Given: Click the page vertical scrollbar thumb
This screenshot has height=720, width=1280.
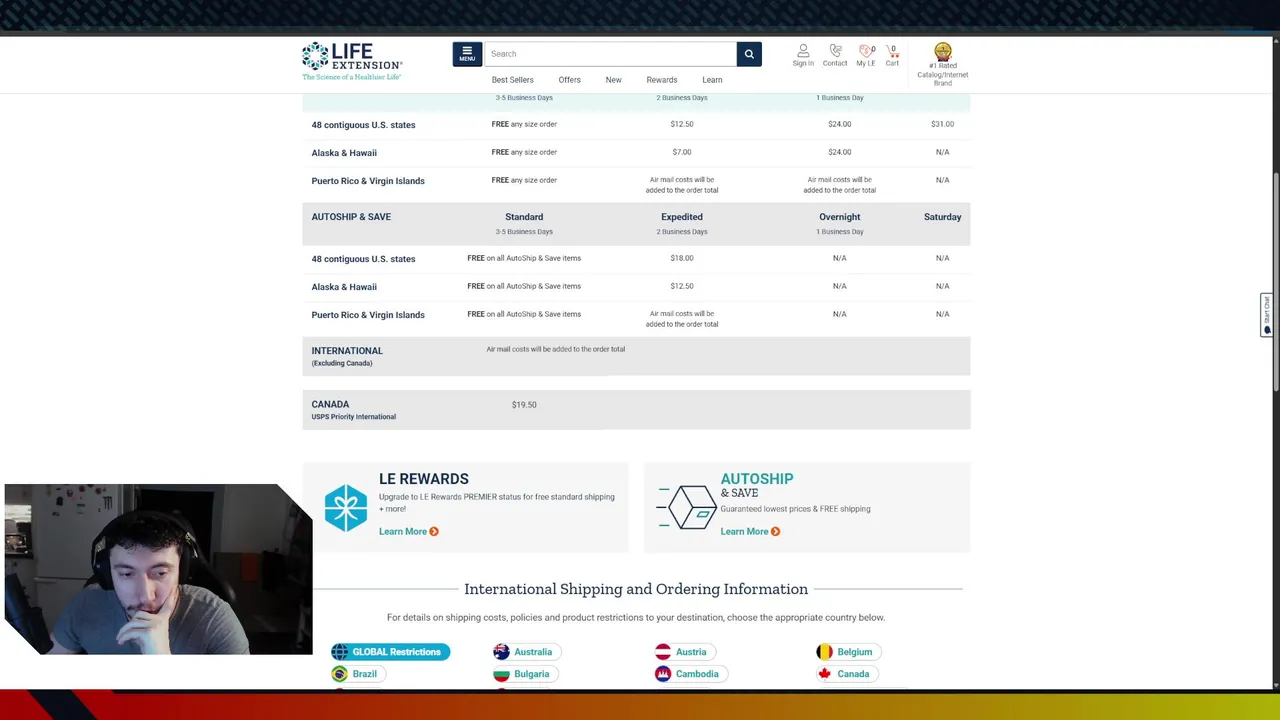Looking at the screenshot, I should [x=1275, y=282].
